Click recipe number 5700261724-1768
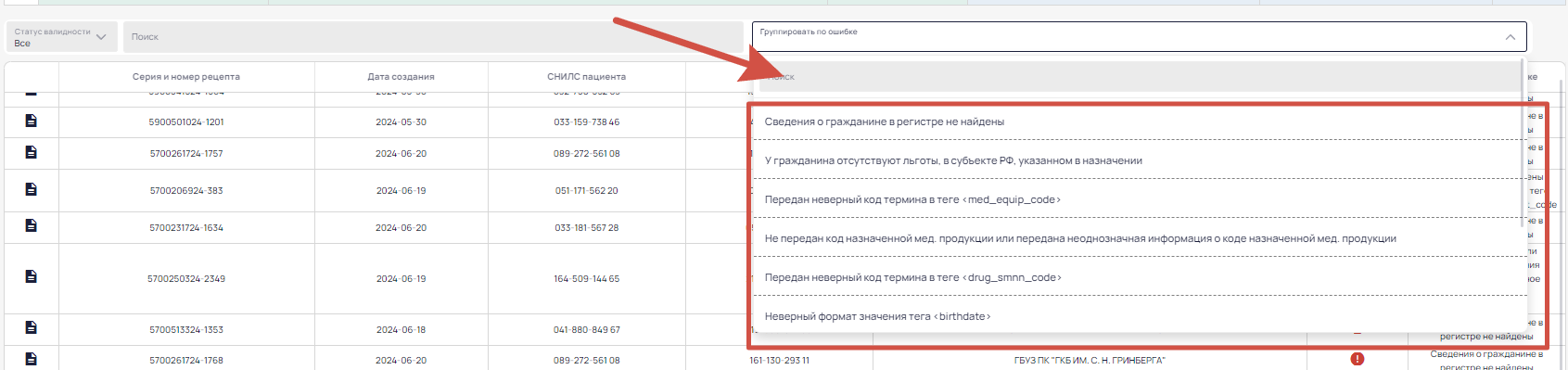The width and height of the screenshot is (1568, 370). 186,361
